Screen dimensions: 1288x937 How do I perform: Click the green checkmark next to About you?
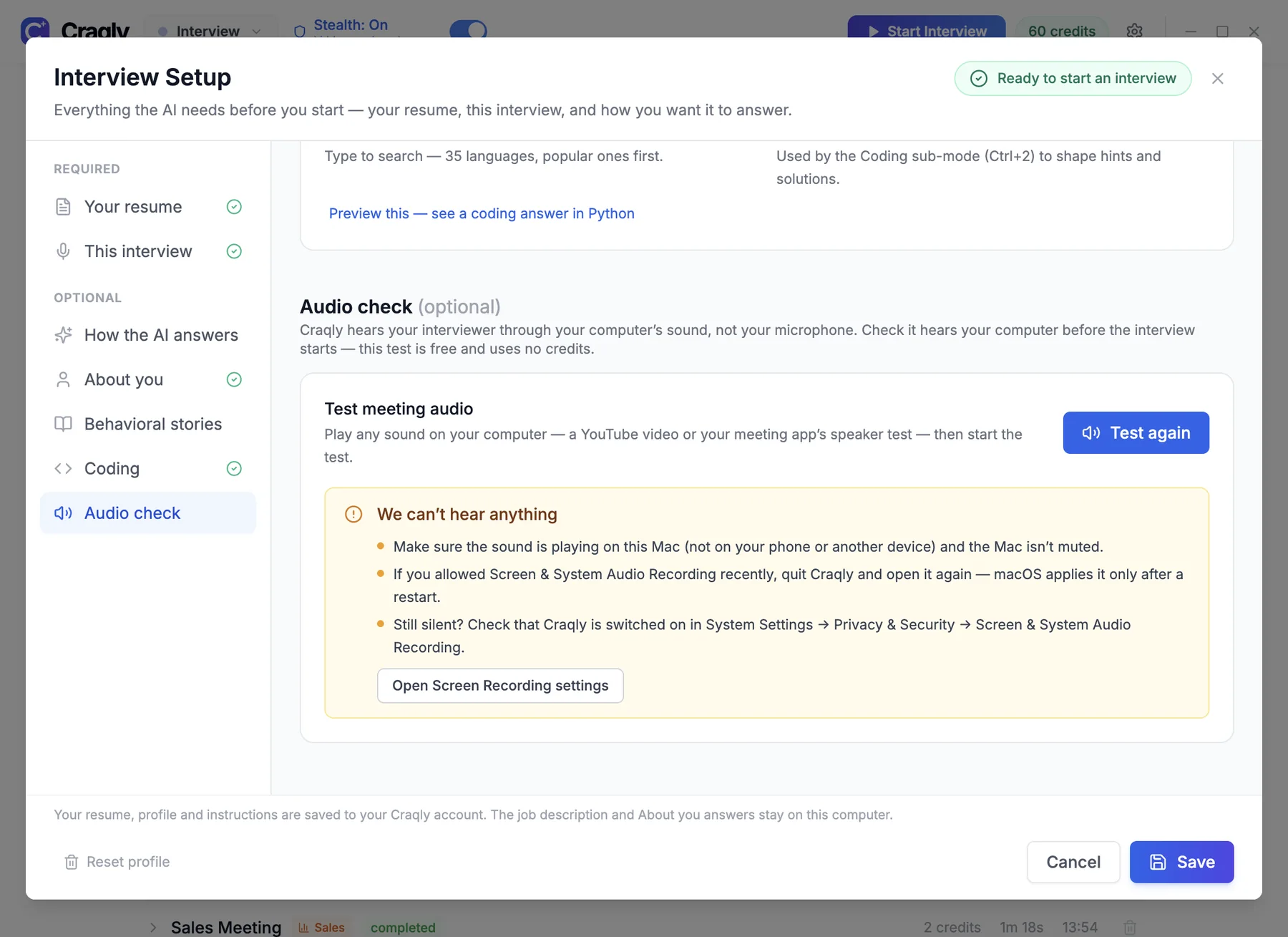coord(234,379)
